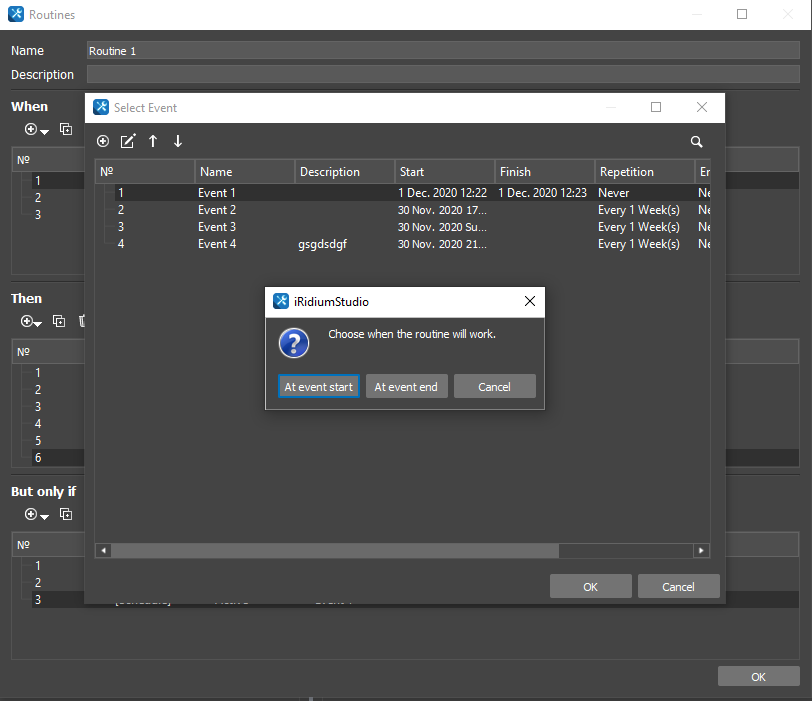Click the add event plus icon

(103, 142)
